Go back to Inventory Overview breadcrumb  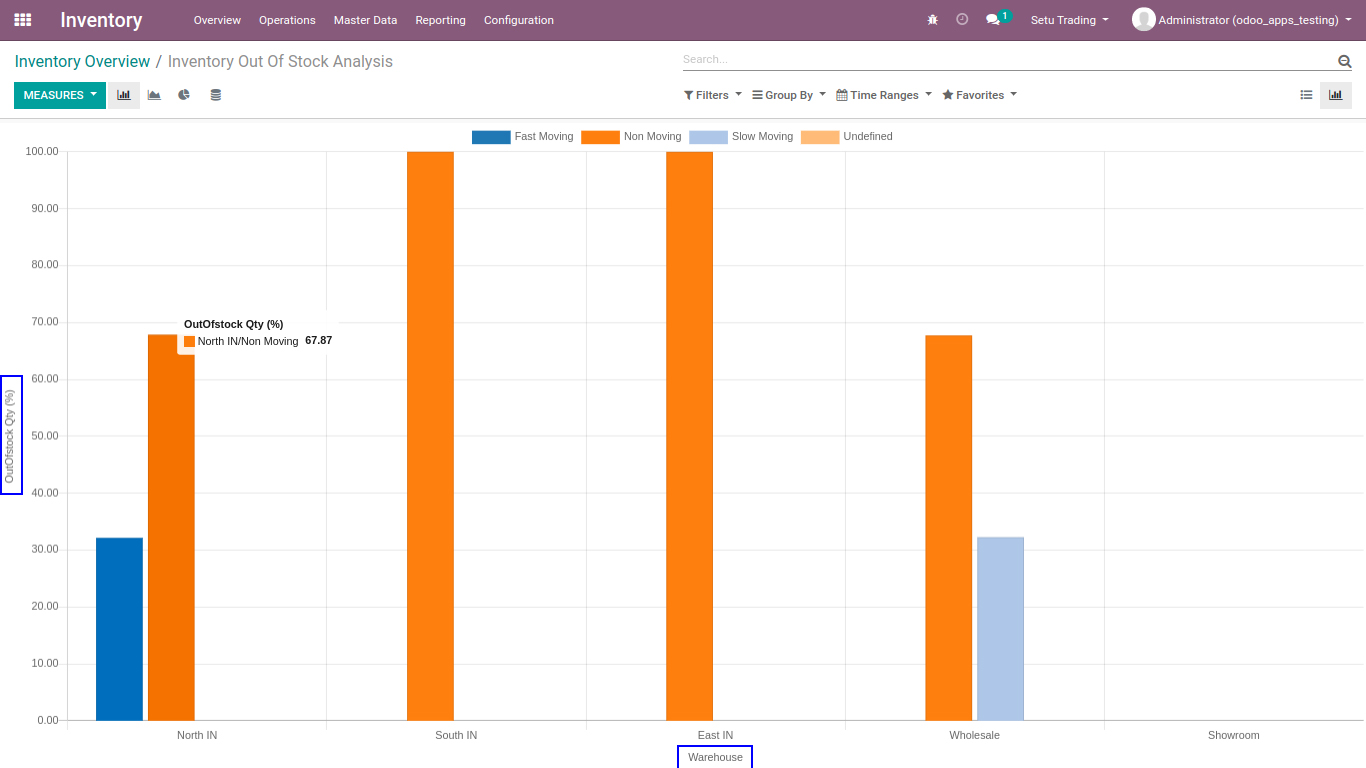pos(82,61)
